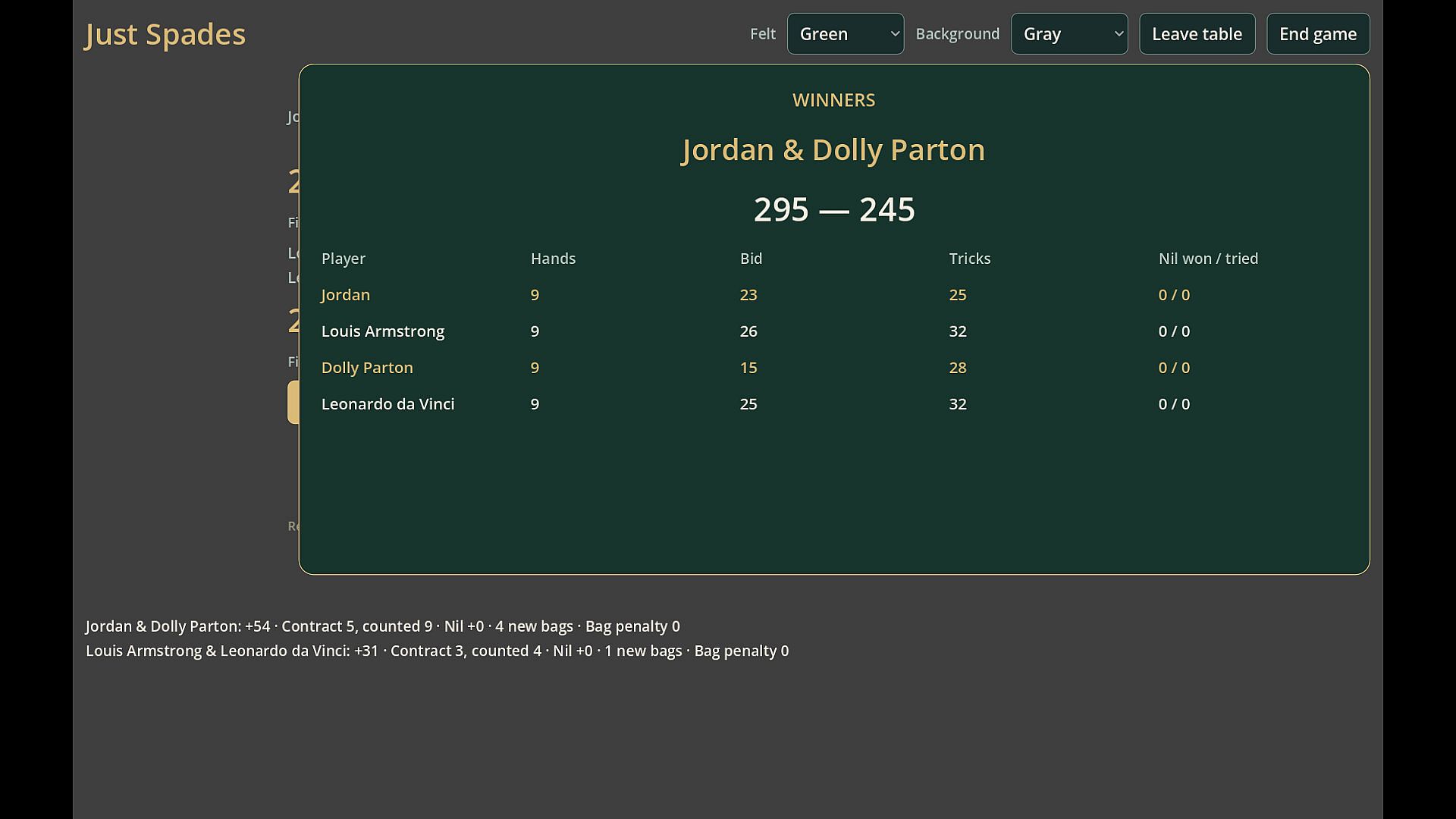The image size is (1456, 819).
Task: Select the Louis Armstrong player row
Action: pos(834,331)
